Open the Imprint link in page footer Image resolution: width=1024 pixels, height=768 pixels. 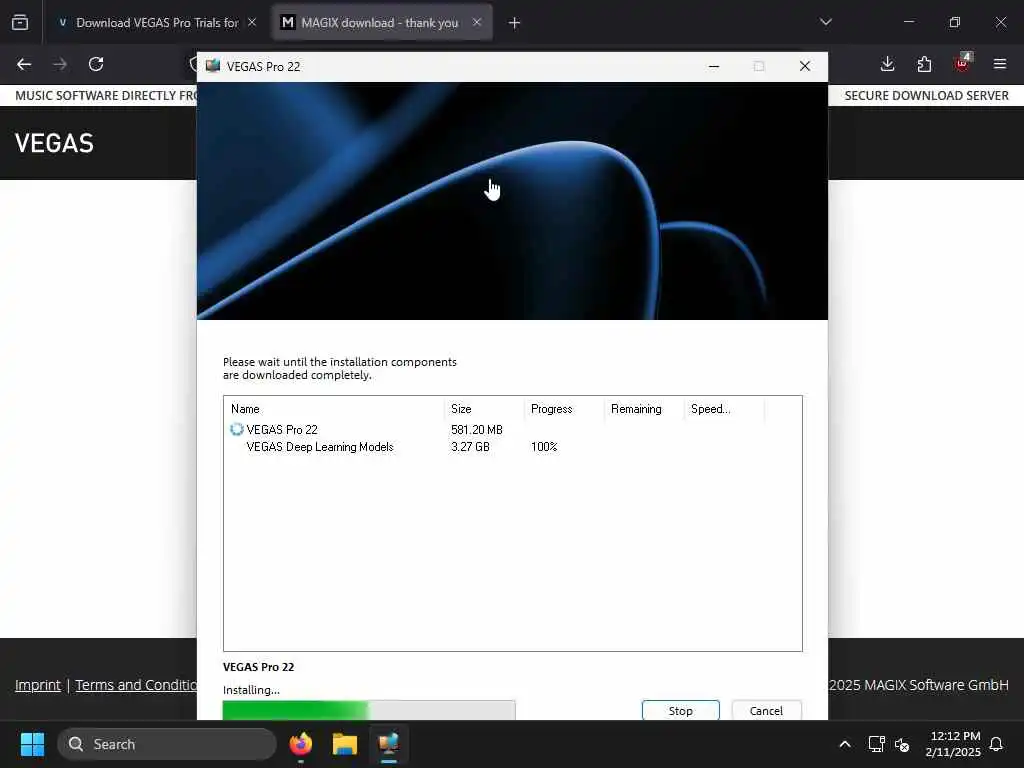tap(38, 685)
